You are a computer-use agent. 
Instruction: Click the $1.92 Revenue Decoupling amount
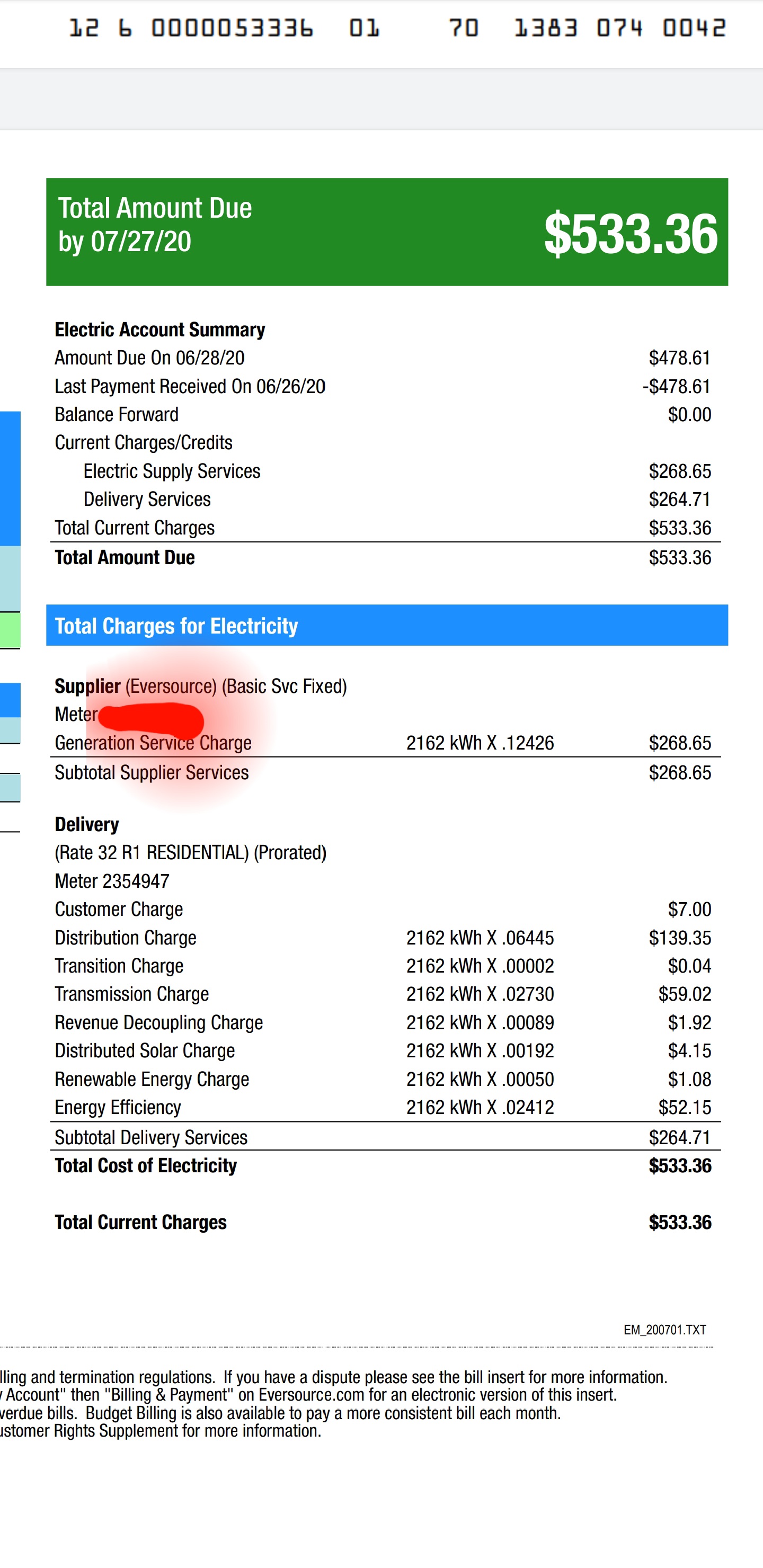click(x=689, y=1022)
